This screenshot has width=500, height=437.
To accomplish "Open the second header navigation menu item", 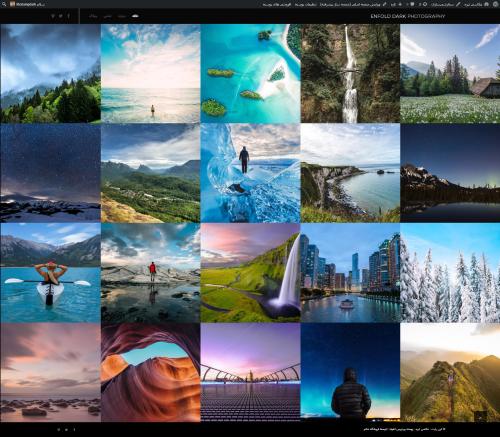I will pos(122,16).
